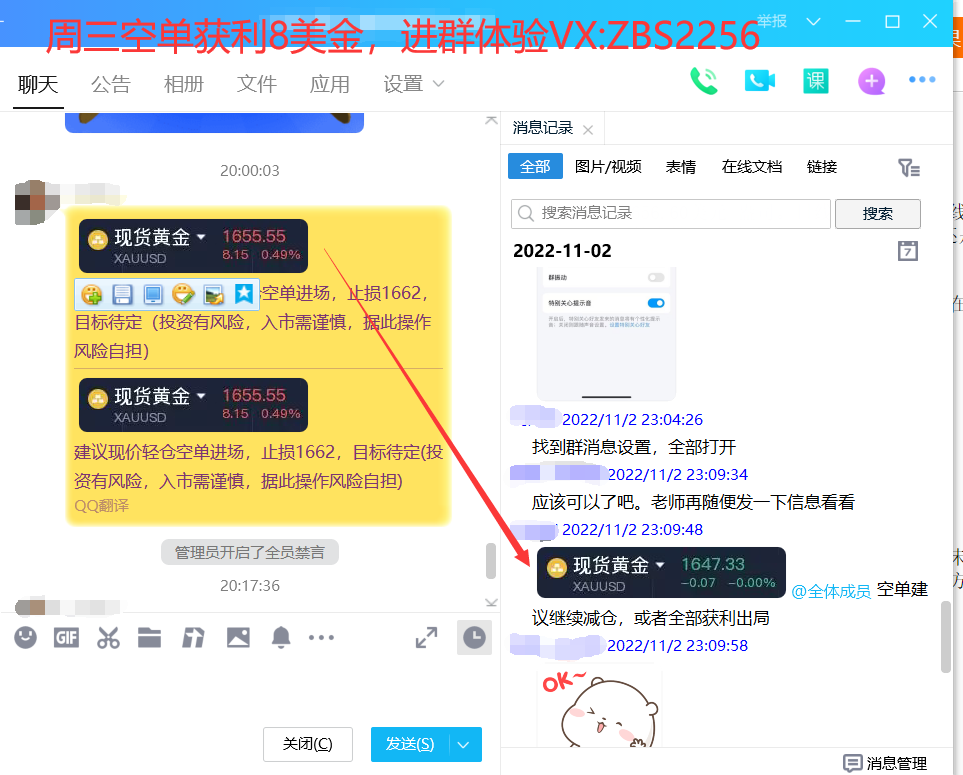The width and height of the screenshot is (963, 775).
Task: Open the calendar date picker beside 2022-11-02
Action: pyautogui.click(x=908, y=251)
